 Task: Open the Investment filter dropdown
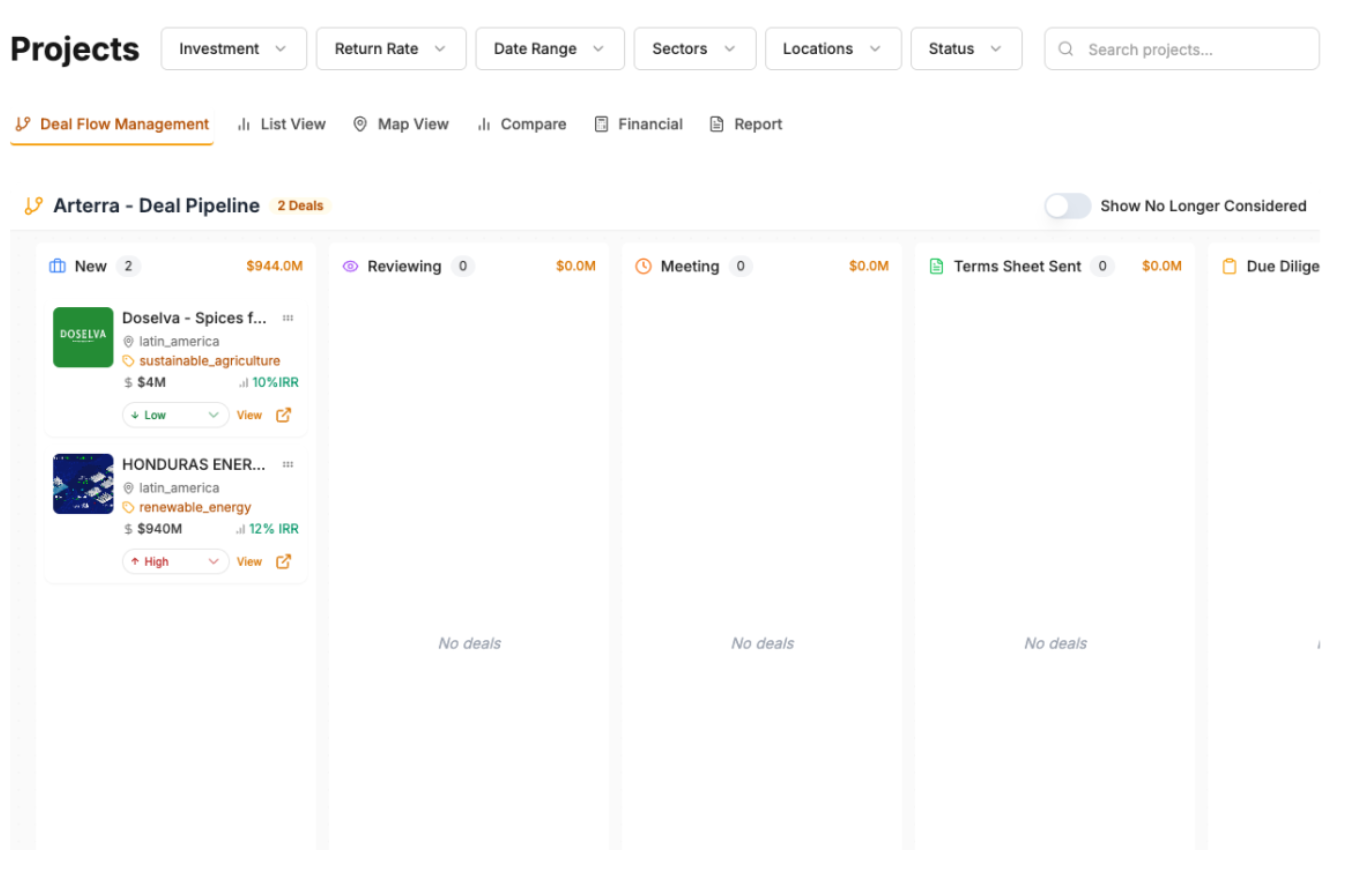[x=234, y=49]
